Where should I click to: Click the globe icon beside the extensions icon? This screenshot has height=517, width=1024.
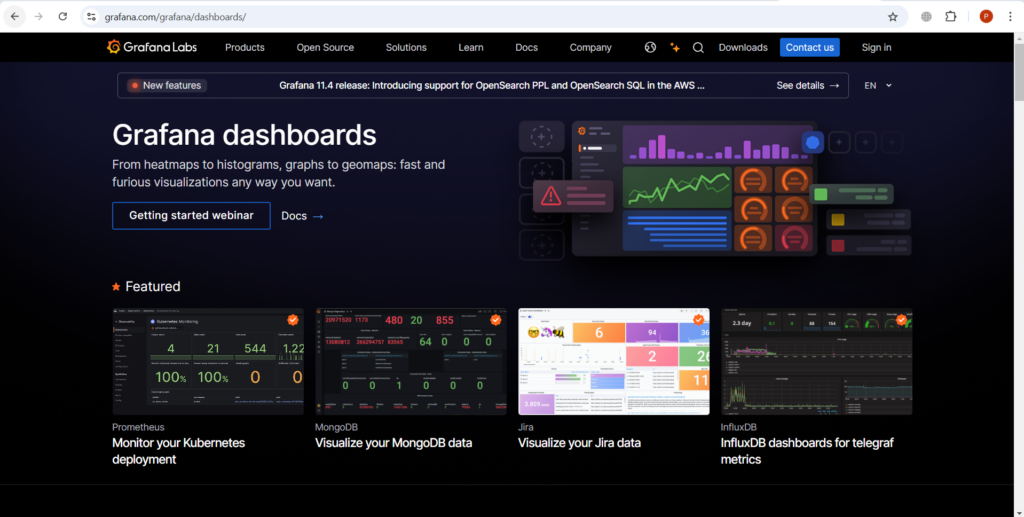[926, 17]
